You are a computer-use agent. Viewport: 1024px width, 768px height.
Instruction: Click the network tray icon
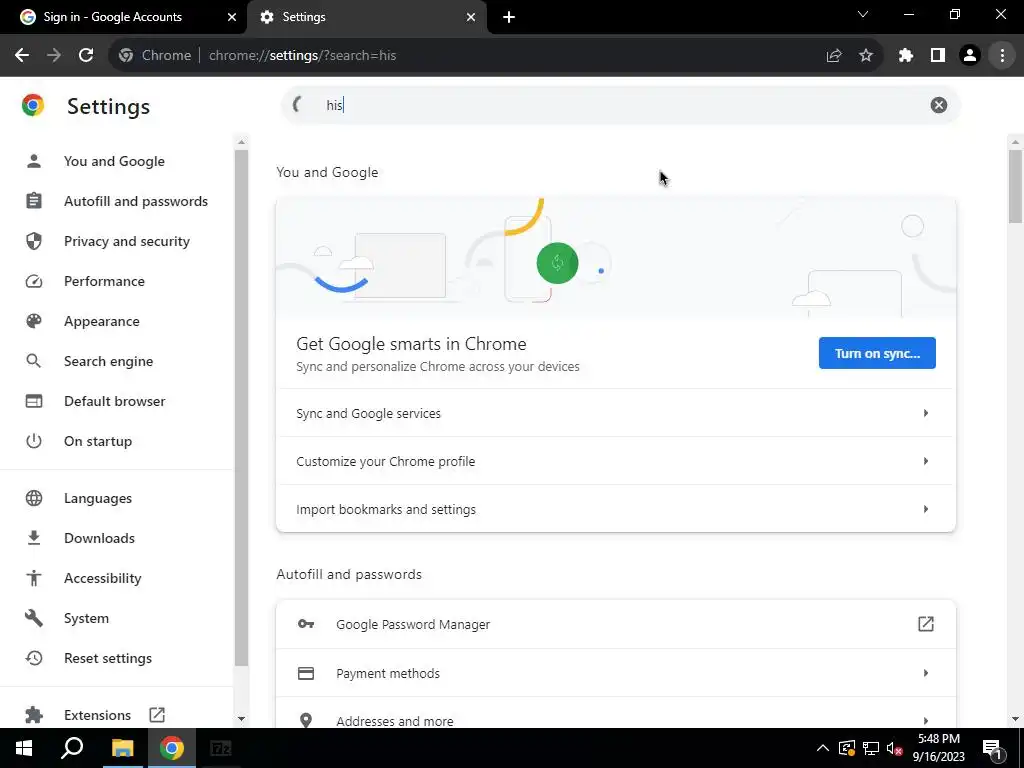point(871,748)
